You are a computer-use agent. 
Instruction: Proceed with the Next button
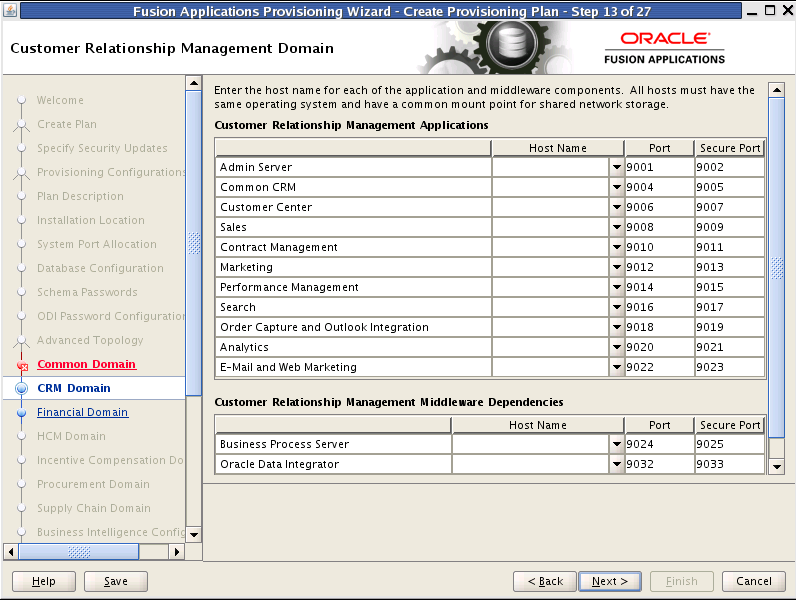[x=610, y=581]
